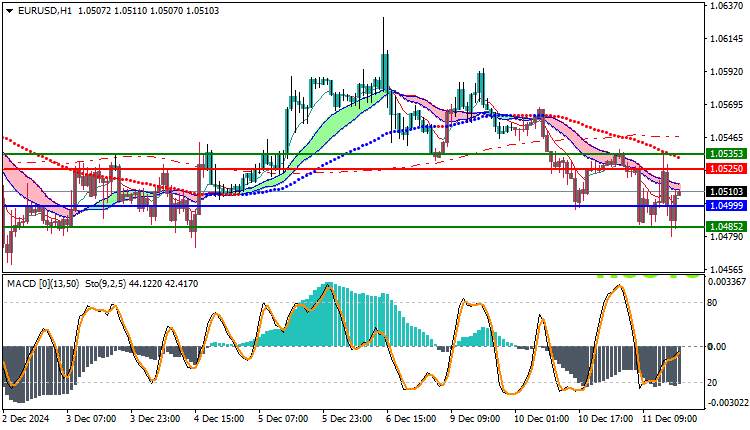Click the 20 level on oscillator scale
The image size is (750, 430).
tap(712, 383)
